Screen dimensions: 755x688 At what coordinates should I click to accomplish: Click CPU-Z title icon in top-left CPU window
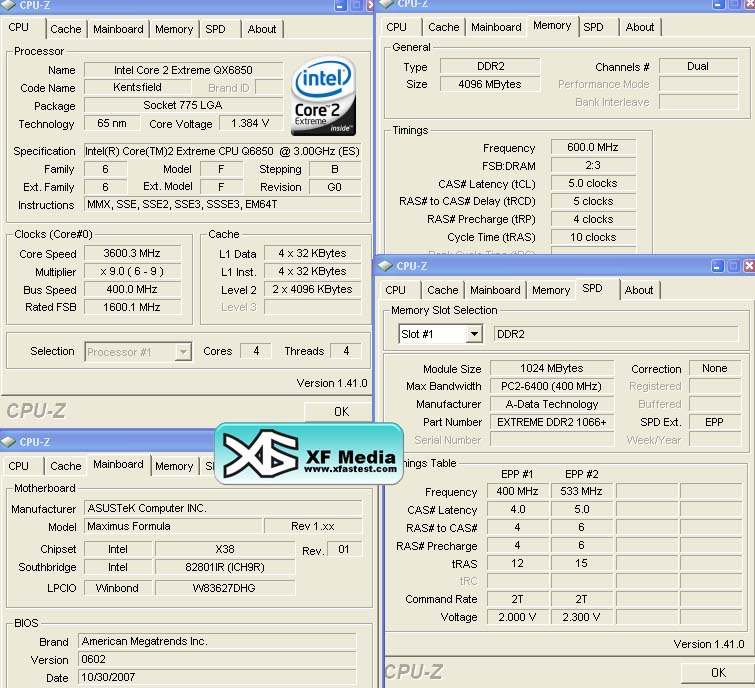9,5
